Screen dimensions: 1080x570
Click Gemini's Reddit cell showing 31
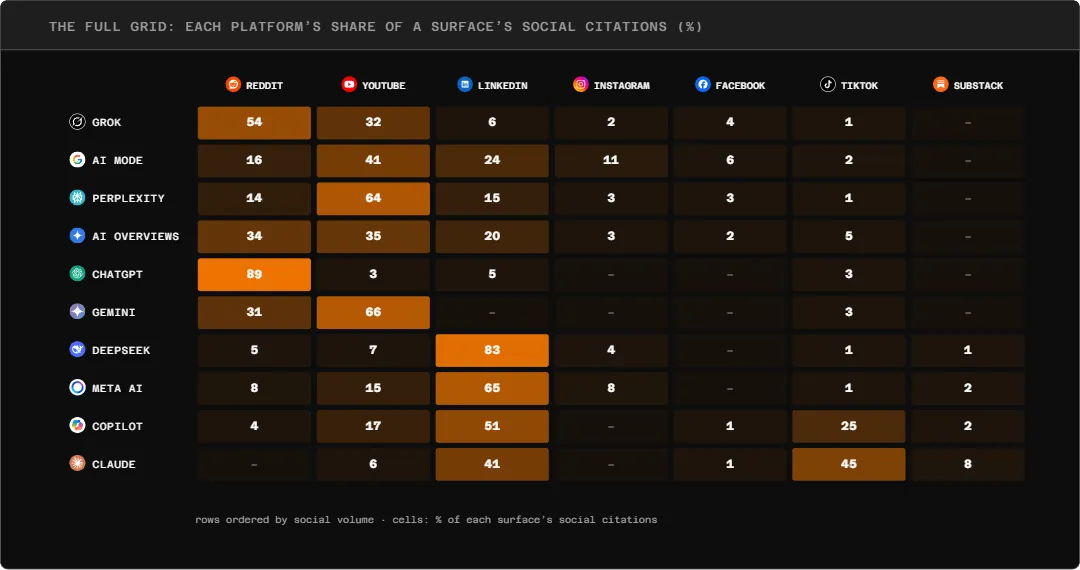[254, 313]
